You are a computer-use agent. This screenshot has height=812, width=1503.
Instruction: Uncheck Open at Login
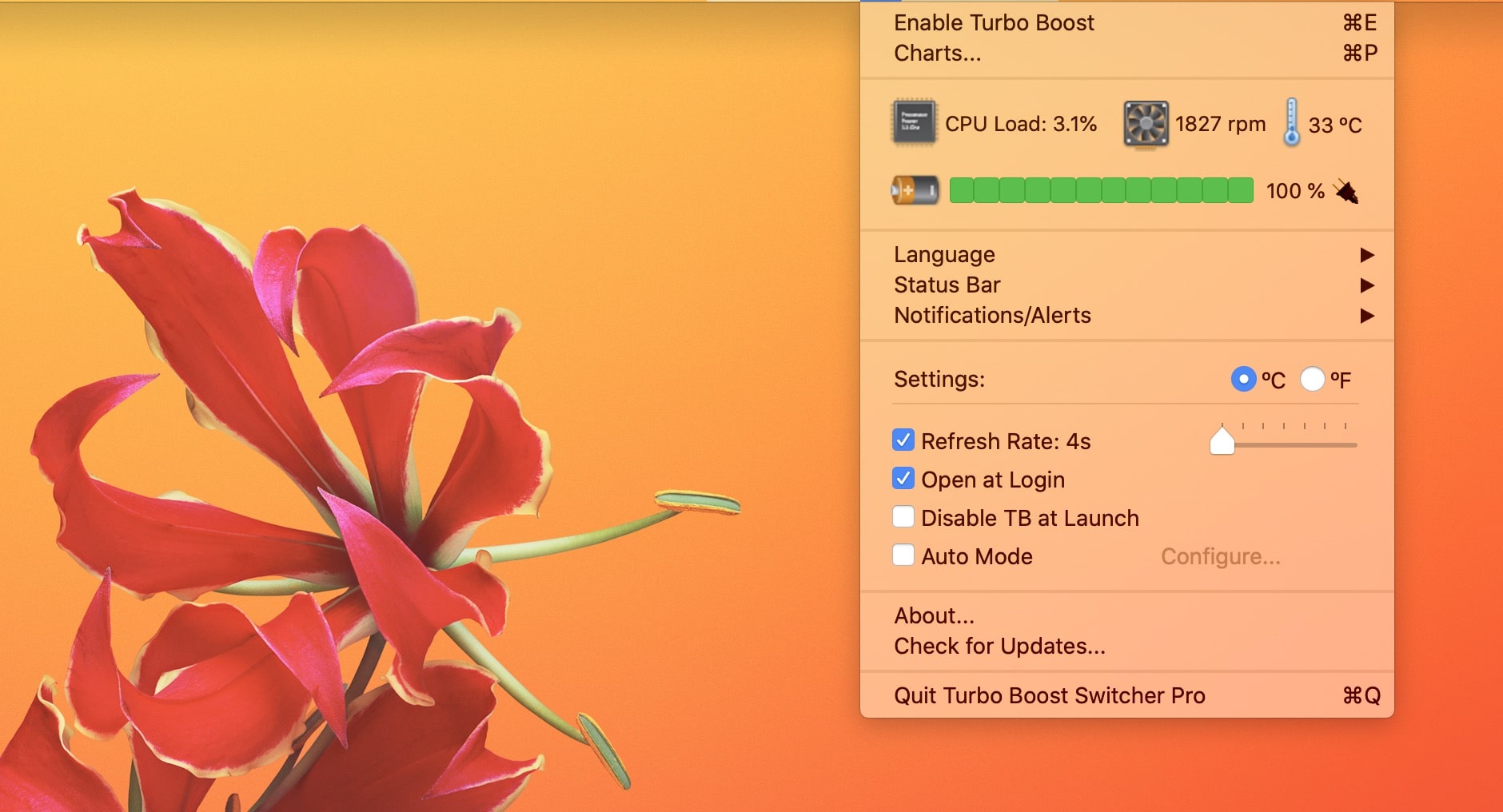[x=903, y=479]
